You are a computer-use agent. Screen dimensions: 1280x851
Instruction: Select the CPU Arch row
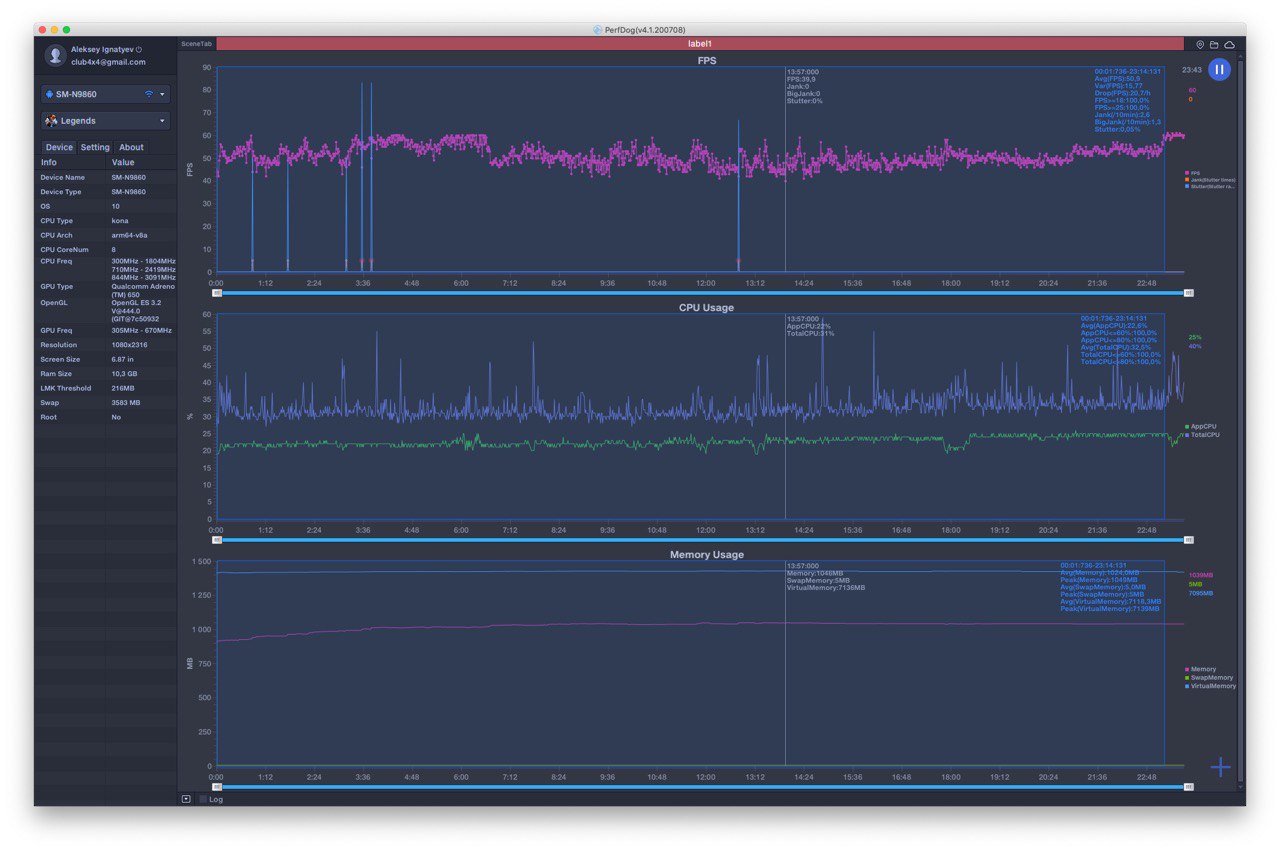pyautogui.click(x=106, y=235)
